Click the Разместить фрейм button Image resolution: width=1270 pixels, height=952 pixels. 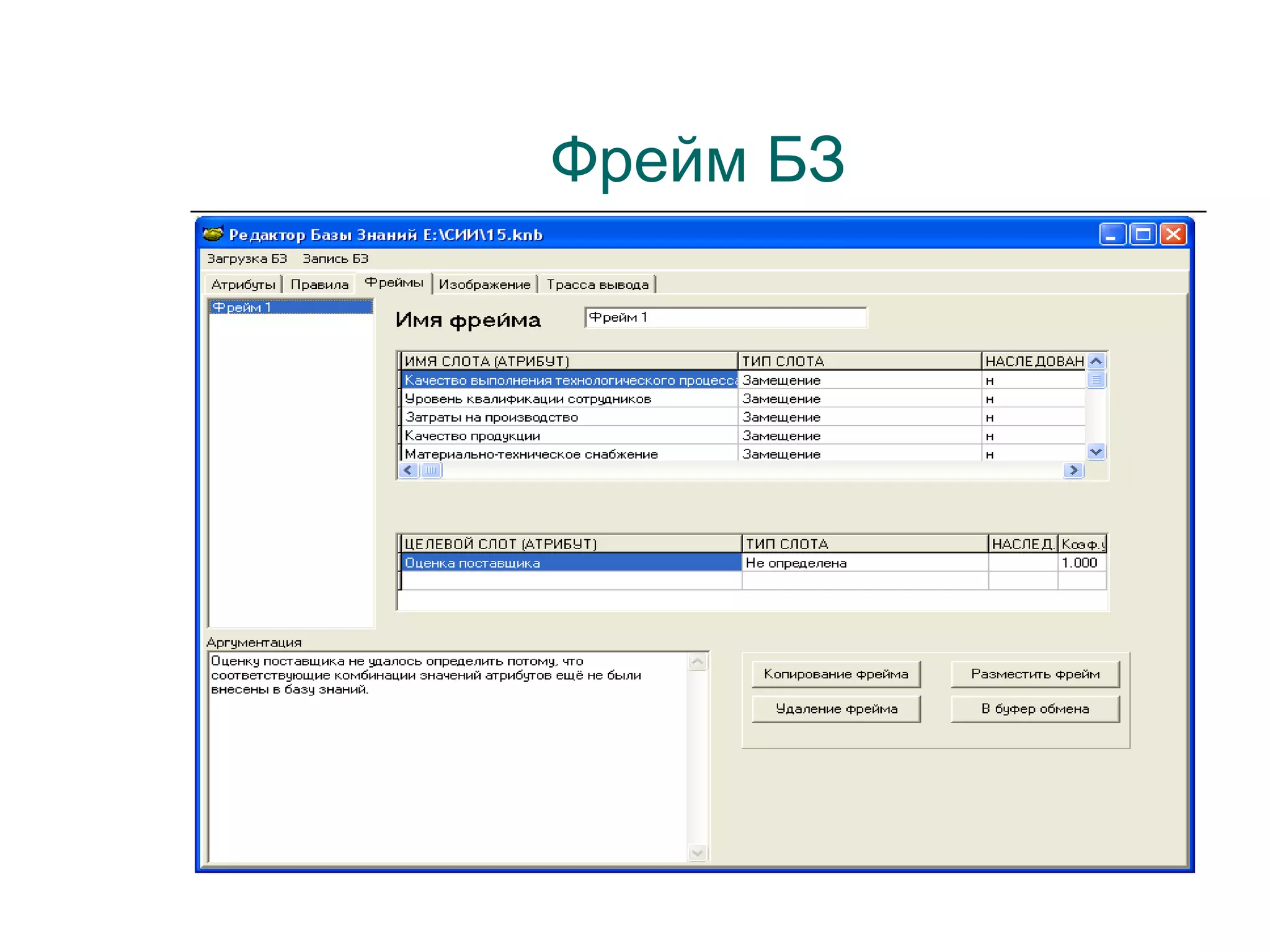[x=1035, y=674]
